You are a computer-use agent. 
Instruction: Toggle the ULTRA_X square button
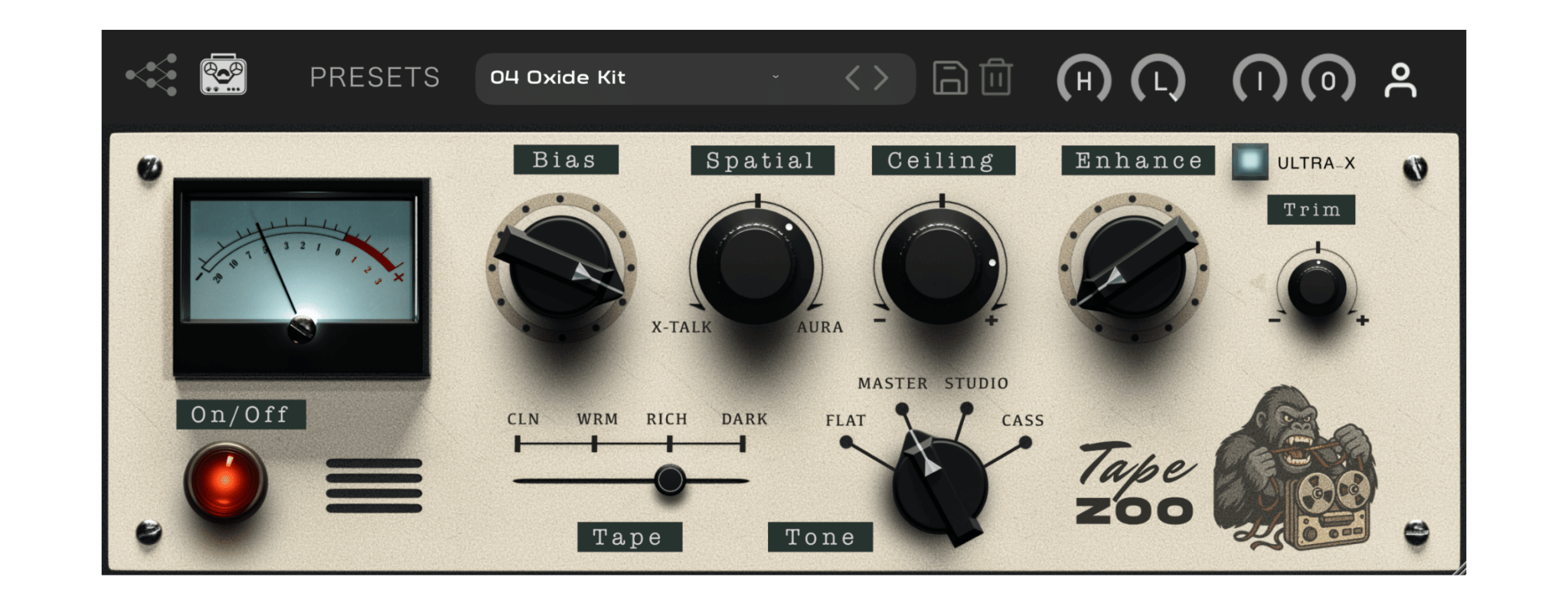[1249, 161]
